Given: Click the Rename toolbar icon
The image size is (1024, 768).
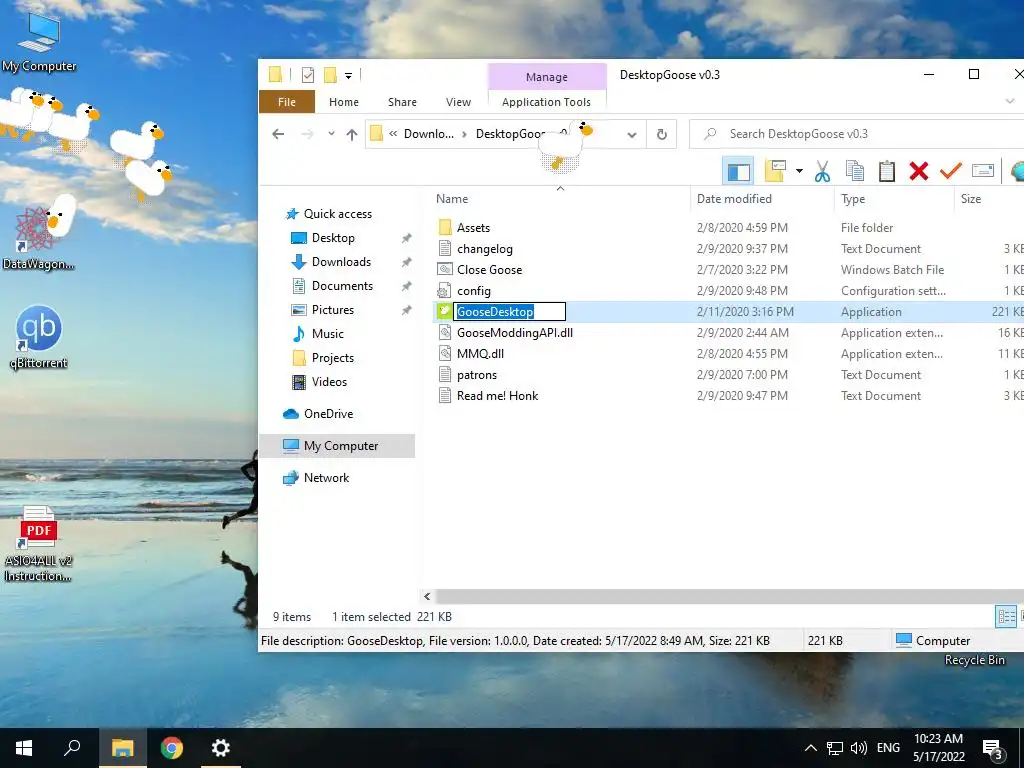Looking at the screenshot, I should (x=983, y=171).
